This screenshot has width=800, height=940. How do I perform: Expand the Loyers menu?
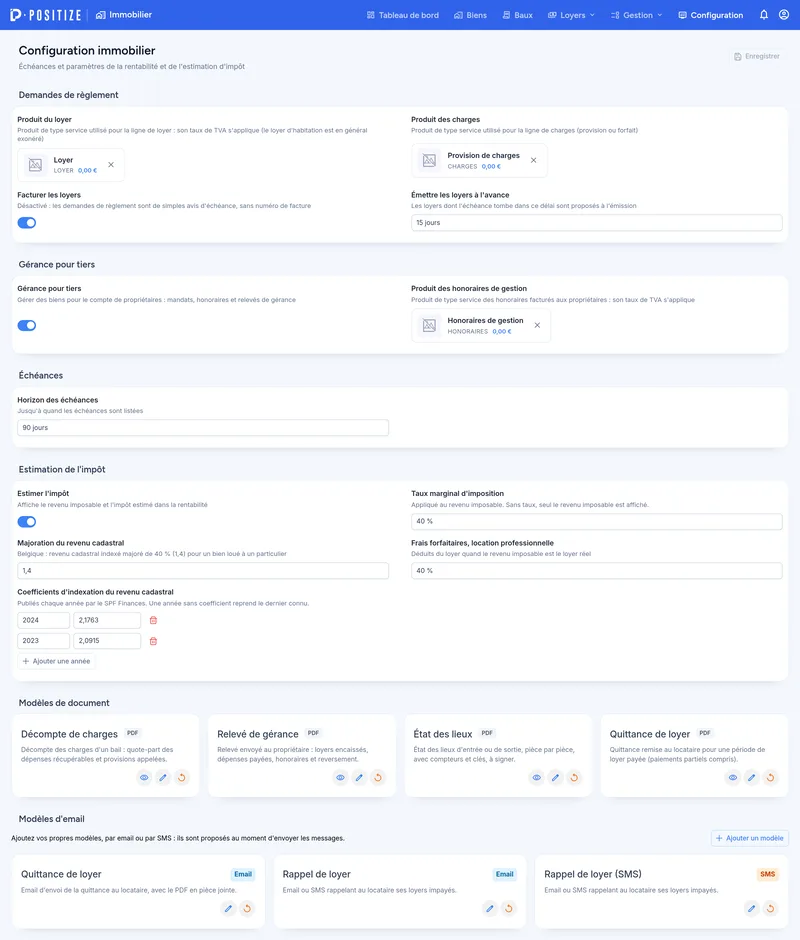point(572,15)
